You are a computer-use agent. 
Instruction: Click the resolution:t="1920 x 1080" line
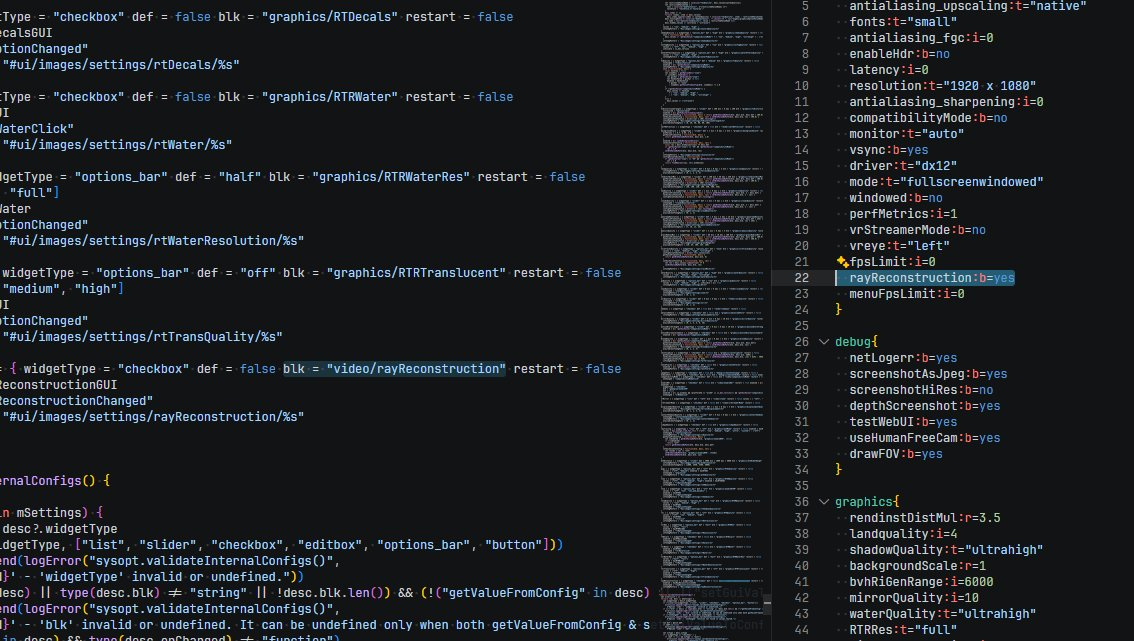coord(942,85)
